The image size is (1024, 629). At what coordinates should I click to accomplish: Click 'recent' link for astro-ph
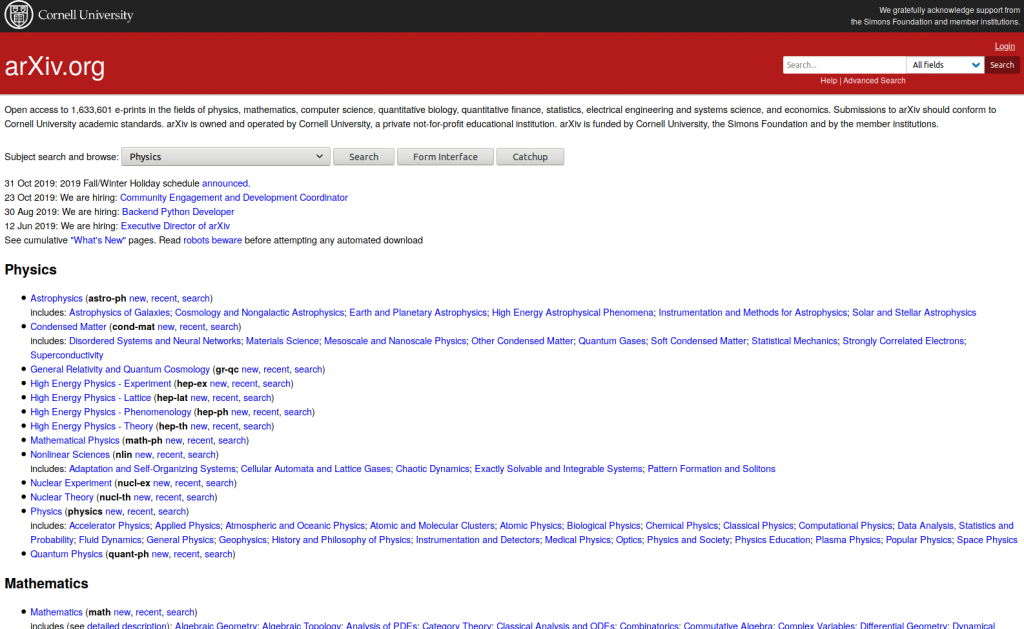164,298
